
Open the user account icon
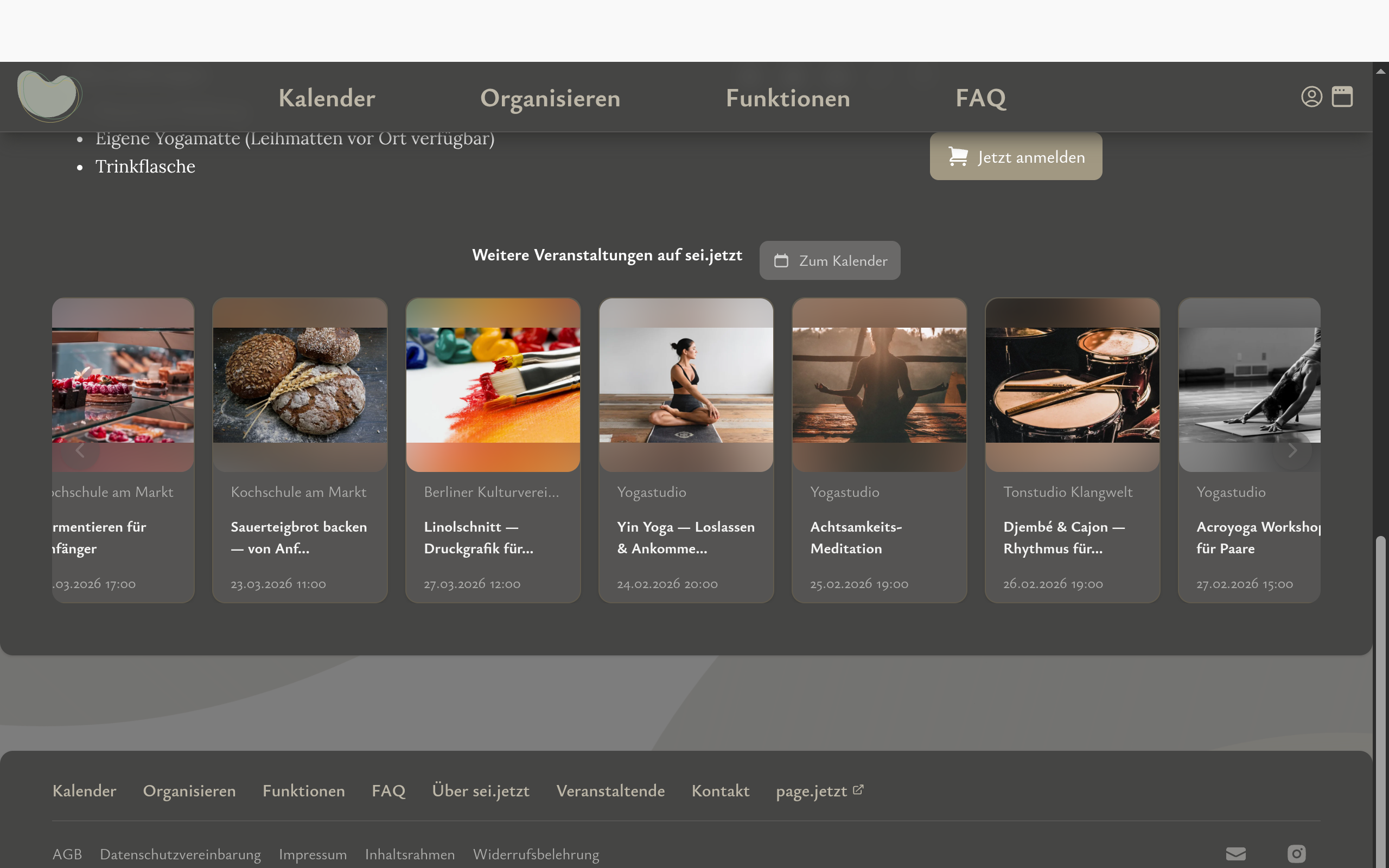tap(1311, 97)
